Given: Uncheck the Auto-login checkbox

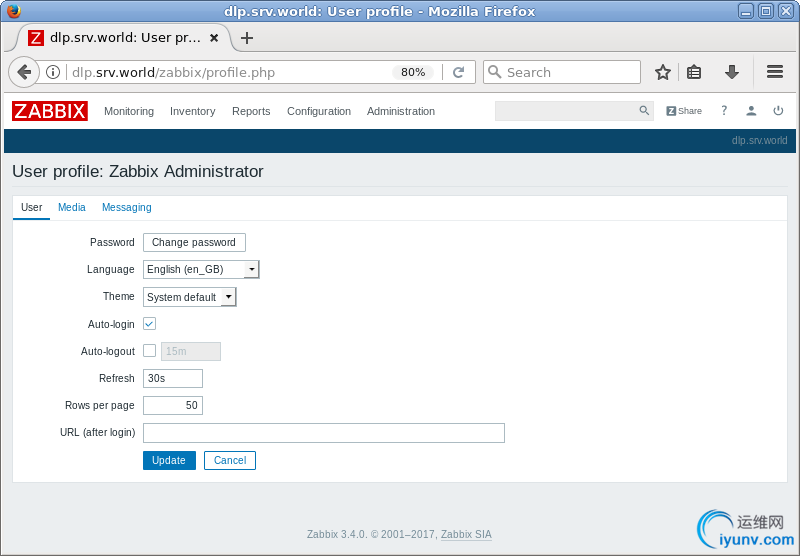Looking at the screenshot, I should point(149,324).
